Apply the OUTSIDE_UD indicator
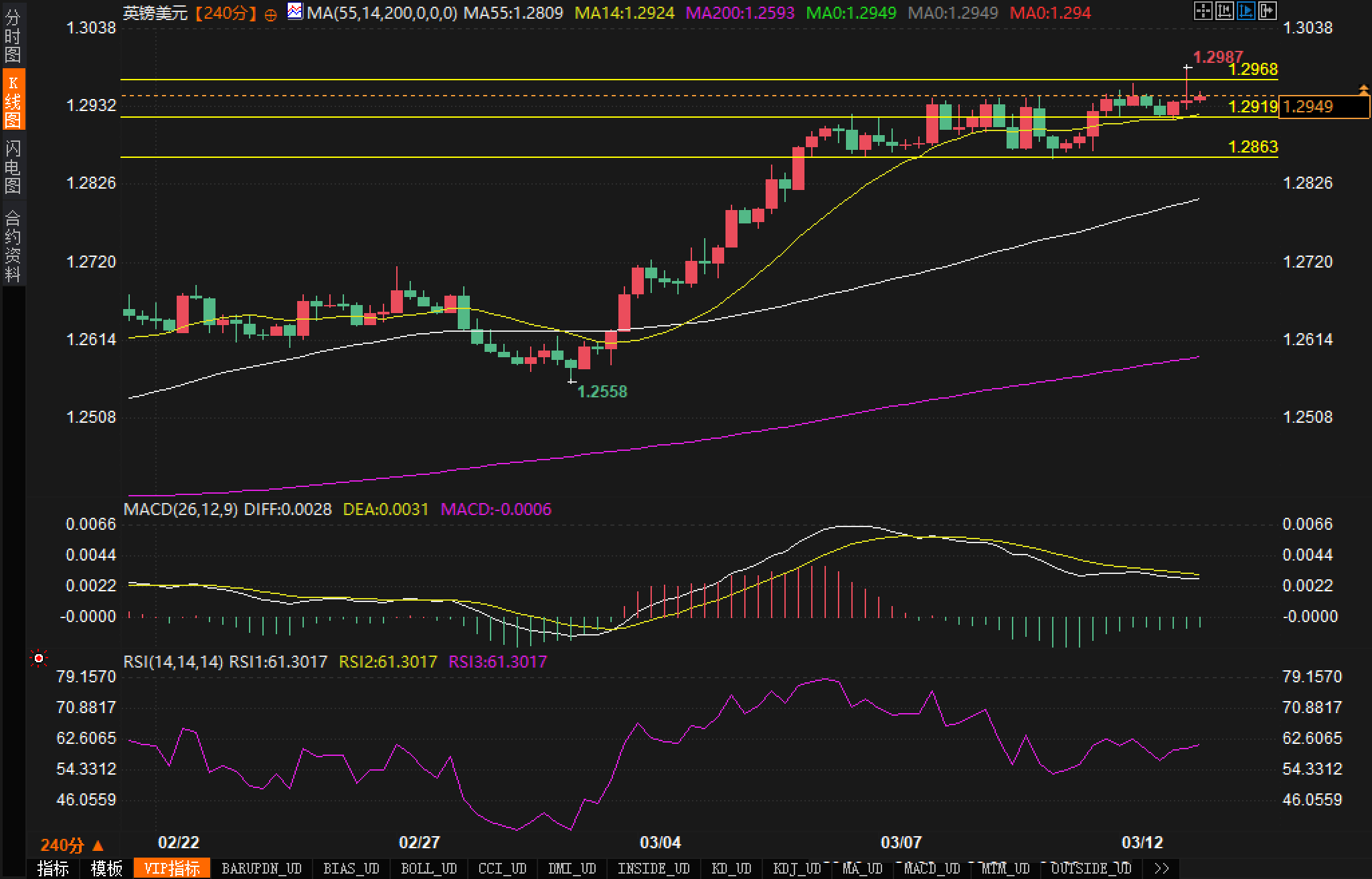 (1091, 868)
